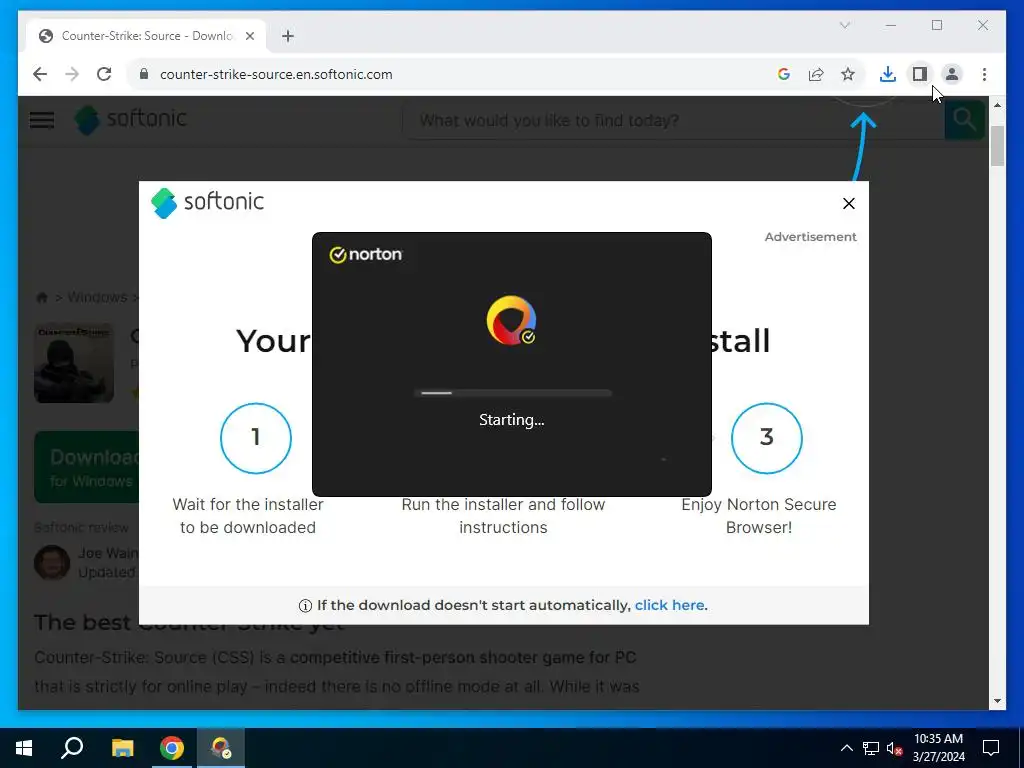Expand the tab search chevron
The image size is (1024, 768).
click(845, 25)
